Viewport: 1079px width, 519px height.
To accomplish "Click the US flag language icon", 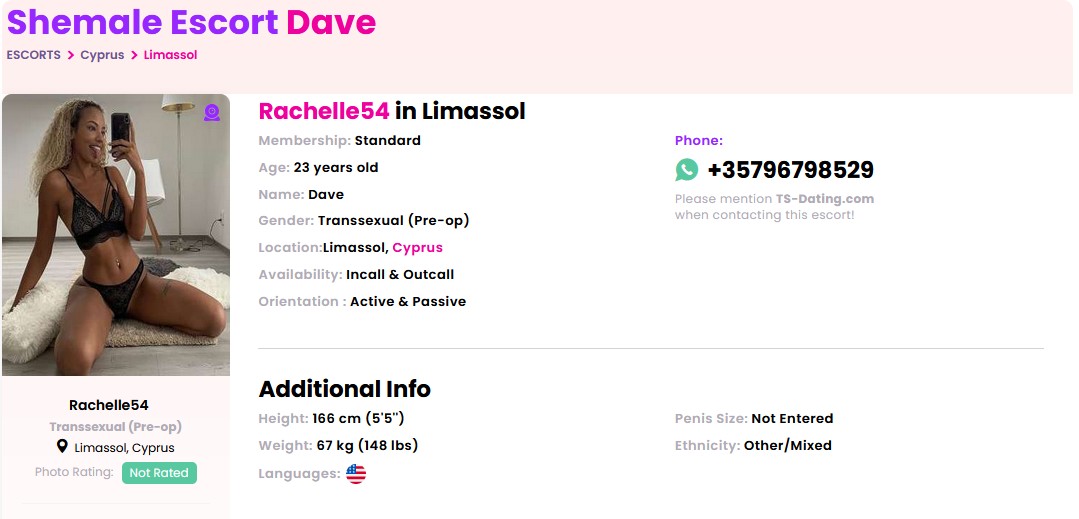I will click(356, 474).
